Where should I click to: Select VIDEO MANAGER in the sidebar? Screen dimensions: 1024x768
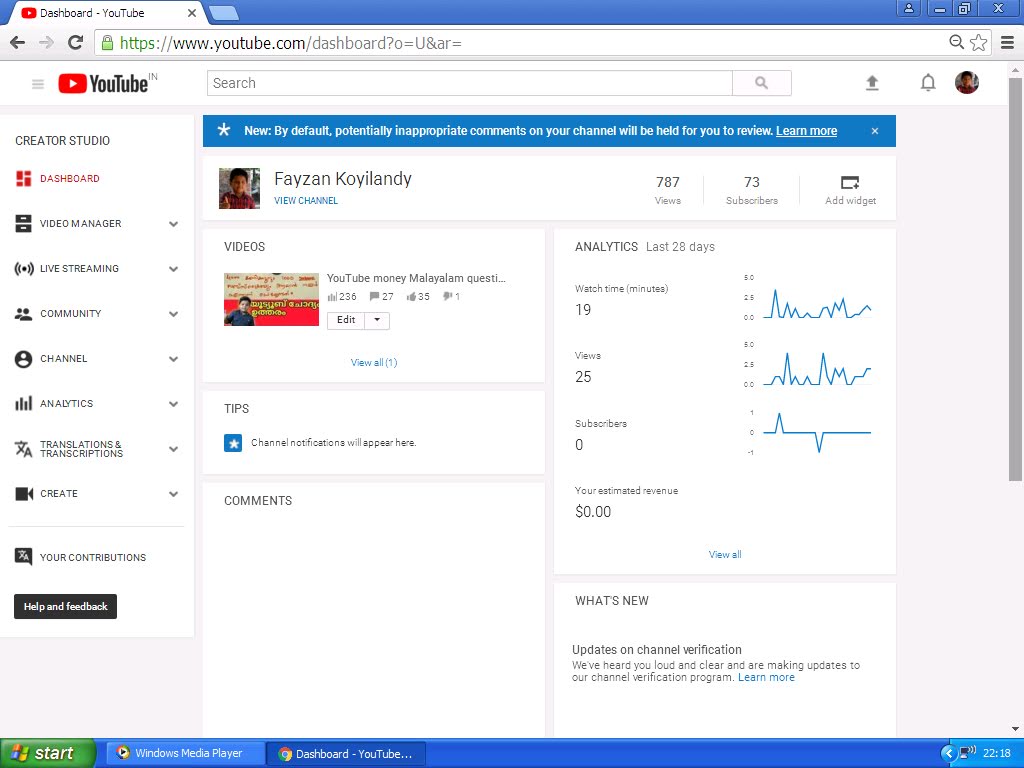pos(80,223)
